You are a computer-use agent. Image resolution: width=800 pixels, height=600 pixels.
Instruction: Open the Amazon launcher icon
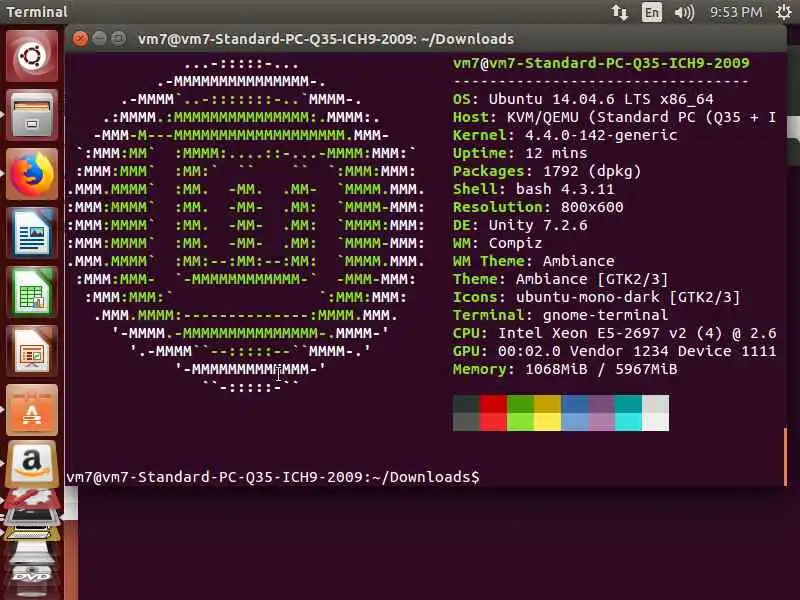tap(32, 463)
